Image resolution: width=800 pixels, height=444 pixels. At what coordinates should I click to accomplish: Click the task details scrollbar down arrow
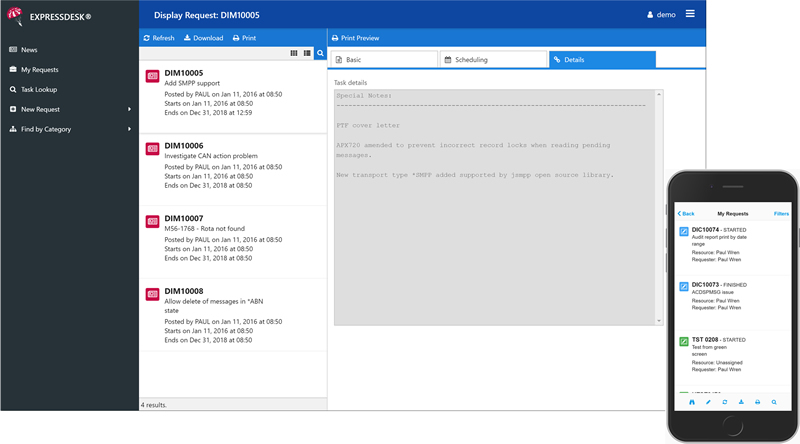[x=659, y=321]
